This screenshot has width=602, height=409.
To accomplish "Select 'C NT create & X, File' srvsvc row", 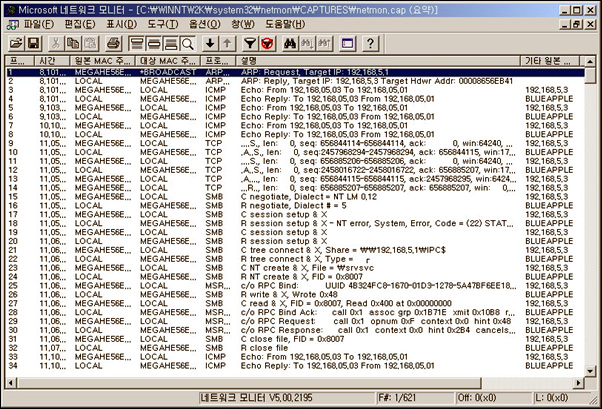I will point(295,268).
